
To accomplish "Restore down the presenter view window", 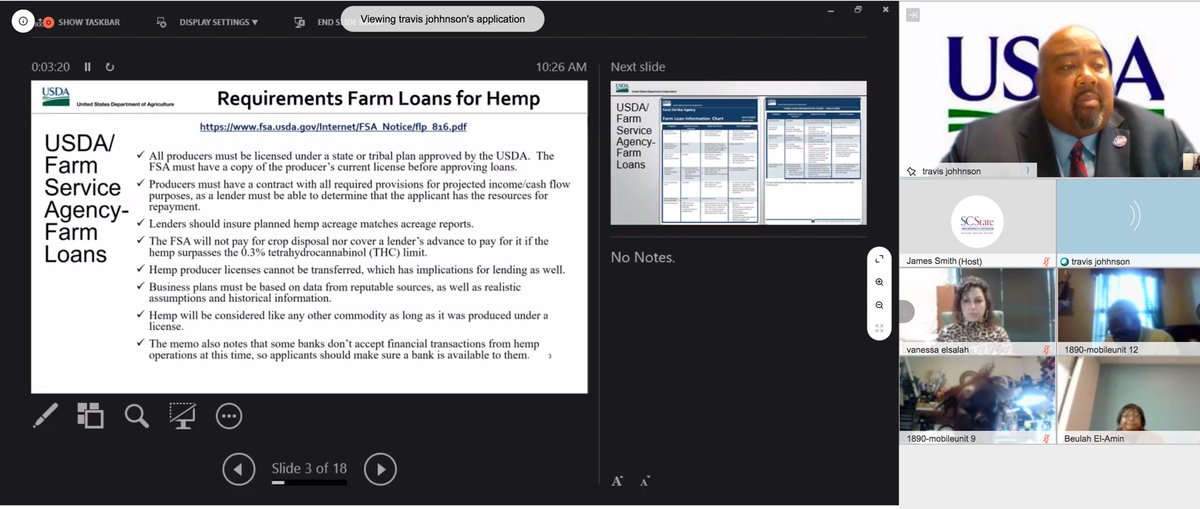I will click(858, 9).
